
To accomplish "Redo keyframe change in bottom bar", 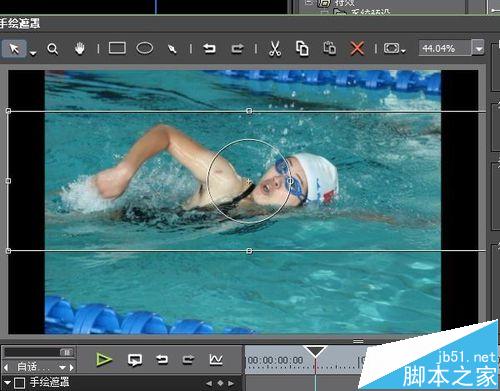I will [x=188, y=360].
